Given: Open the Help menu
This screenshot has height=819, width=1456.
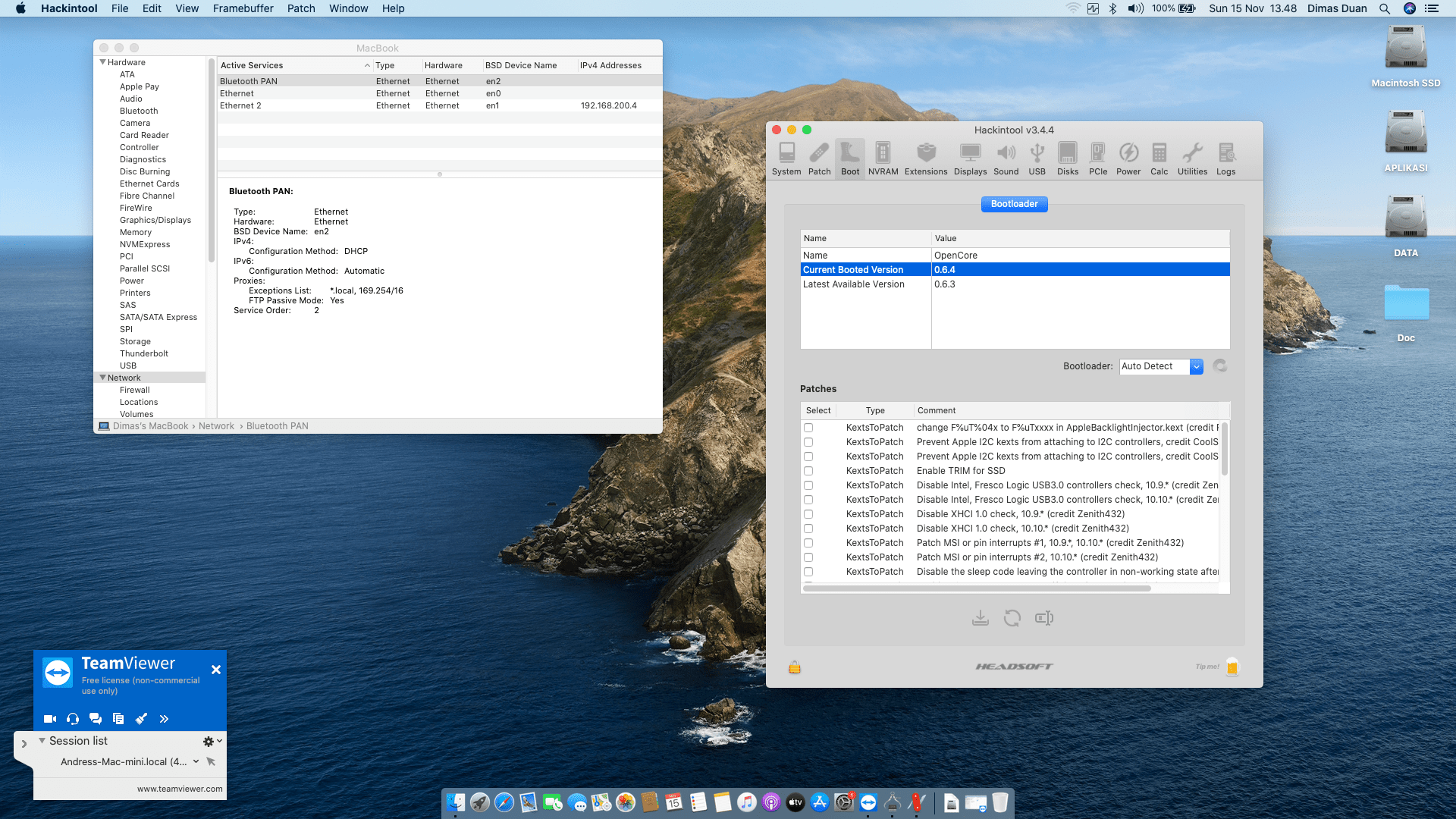Looking at the screenshot, I should coord(393,8).
